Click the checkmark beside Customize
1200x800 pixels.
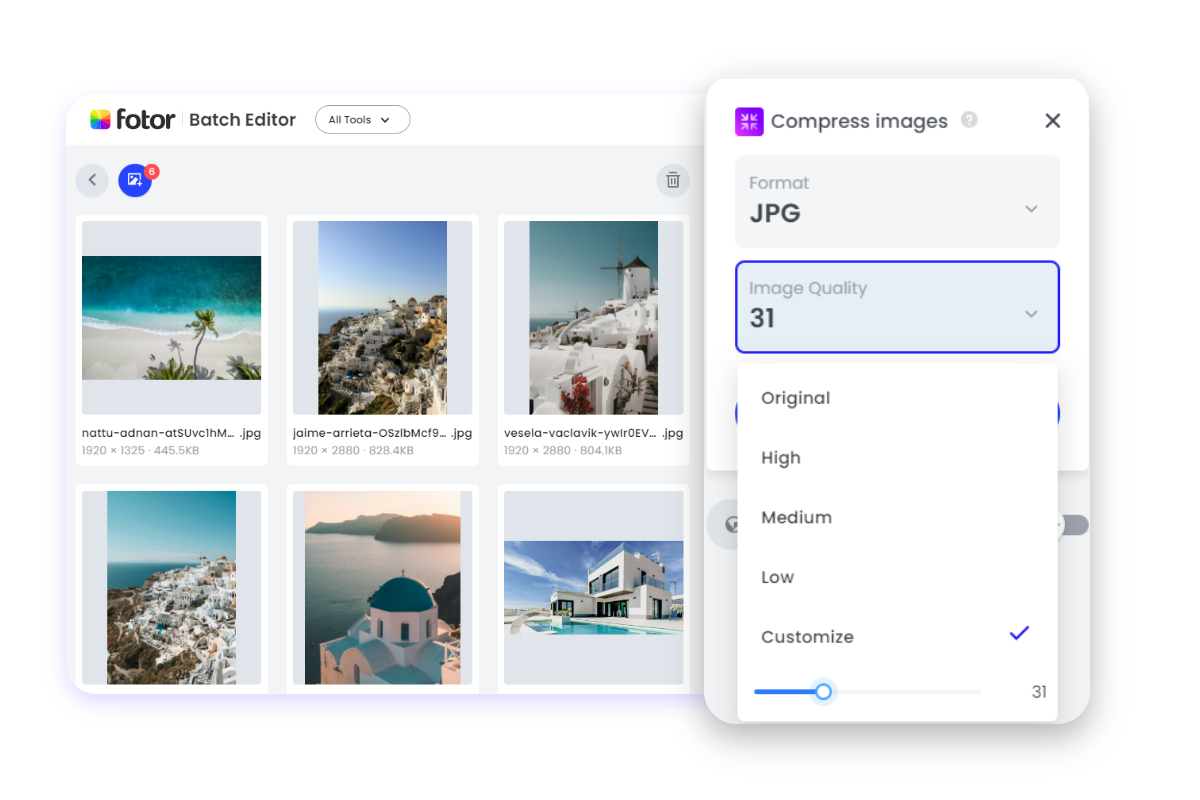(x=1019, y=633)
